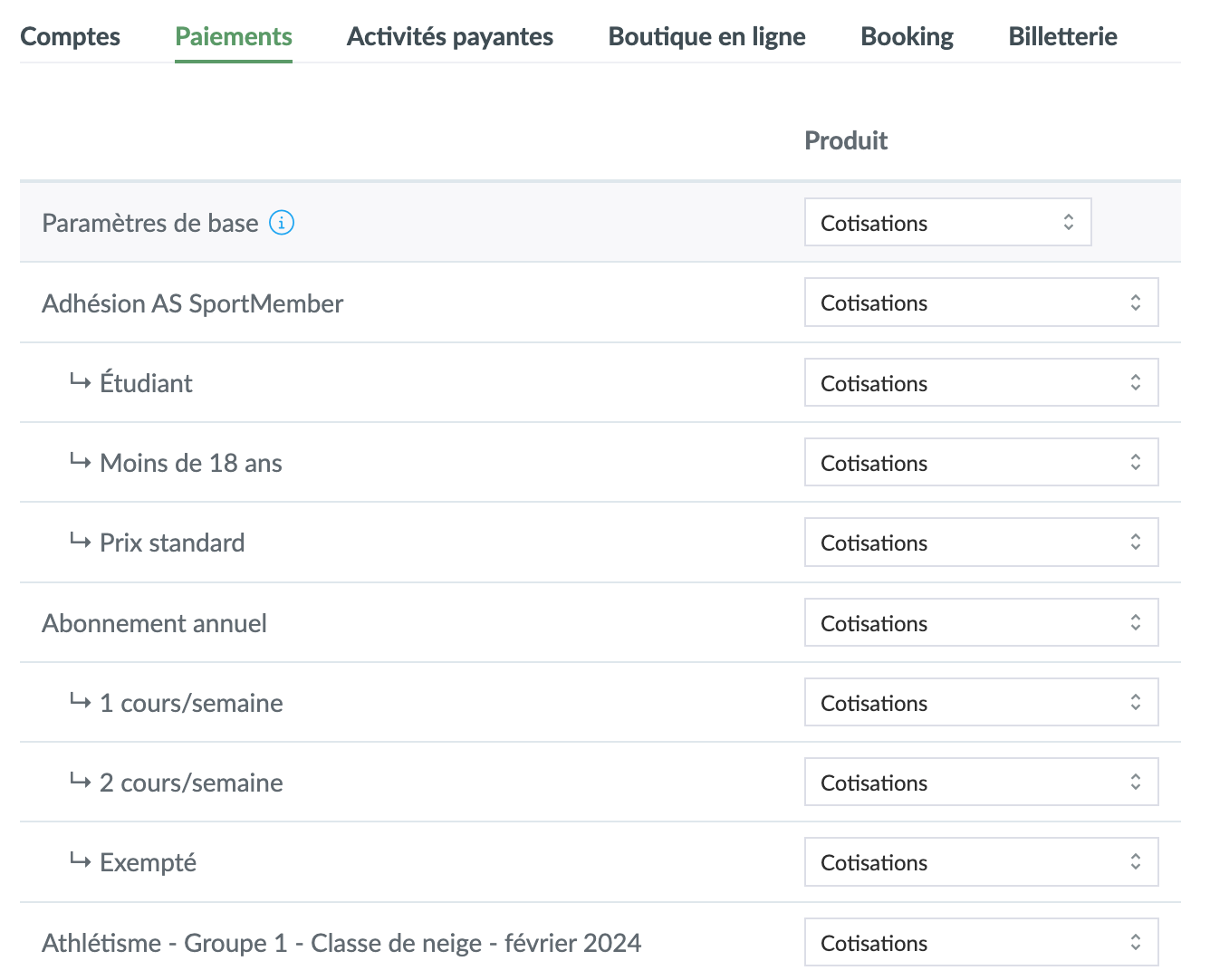Change product for 2 cours/semaine
This screenshot has width=1210, height=980.
(x=981, y=783)
